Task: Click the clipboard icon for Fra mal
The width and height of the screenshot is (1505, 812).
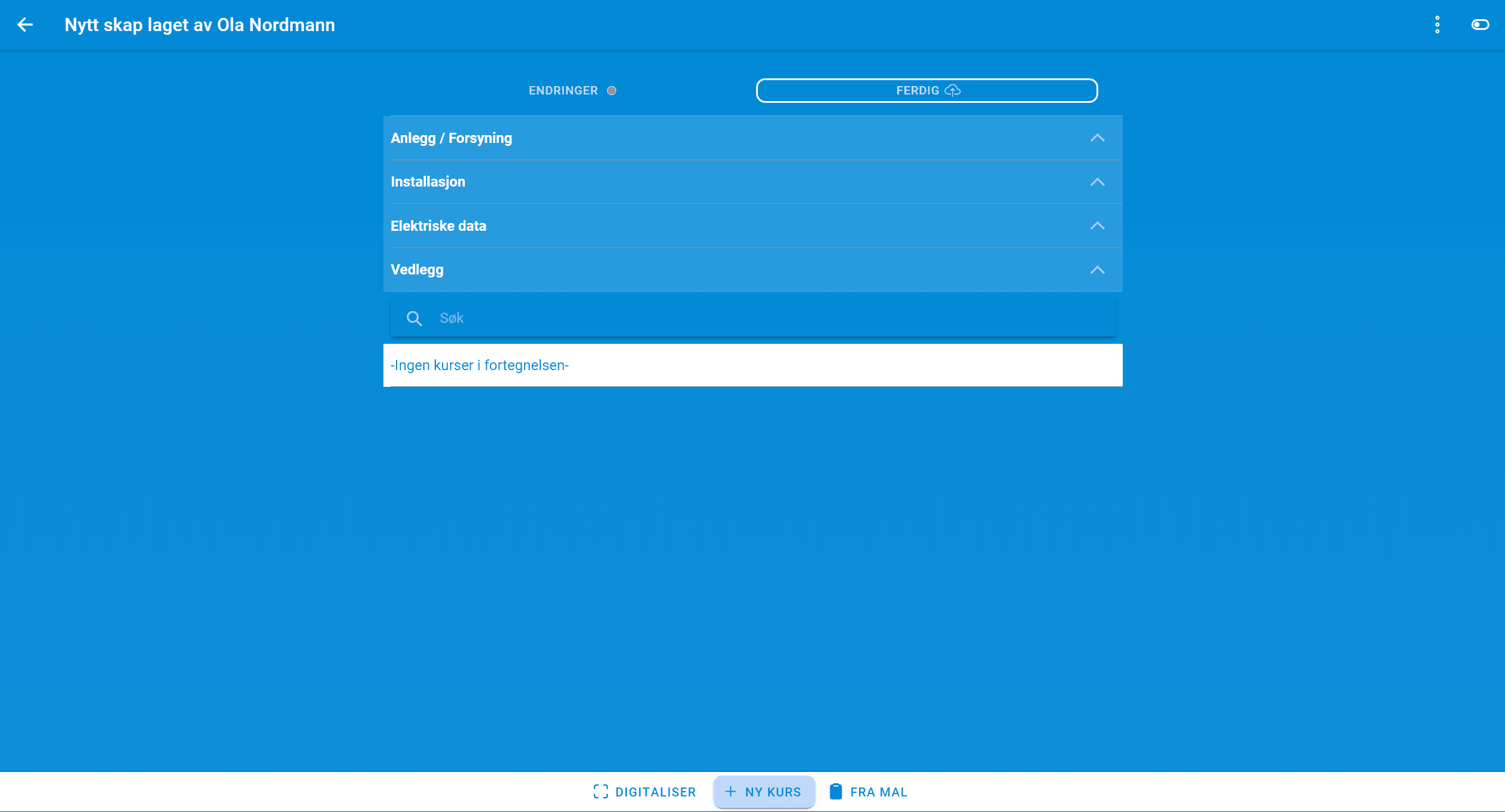Action: click(x=836, y=792)
